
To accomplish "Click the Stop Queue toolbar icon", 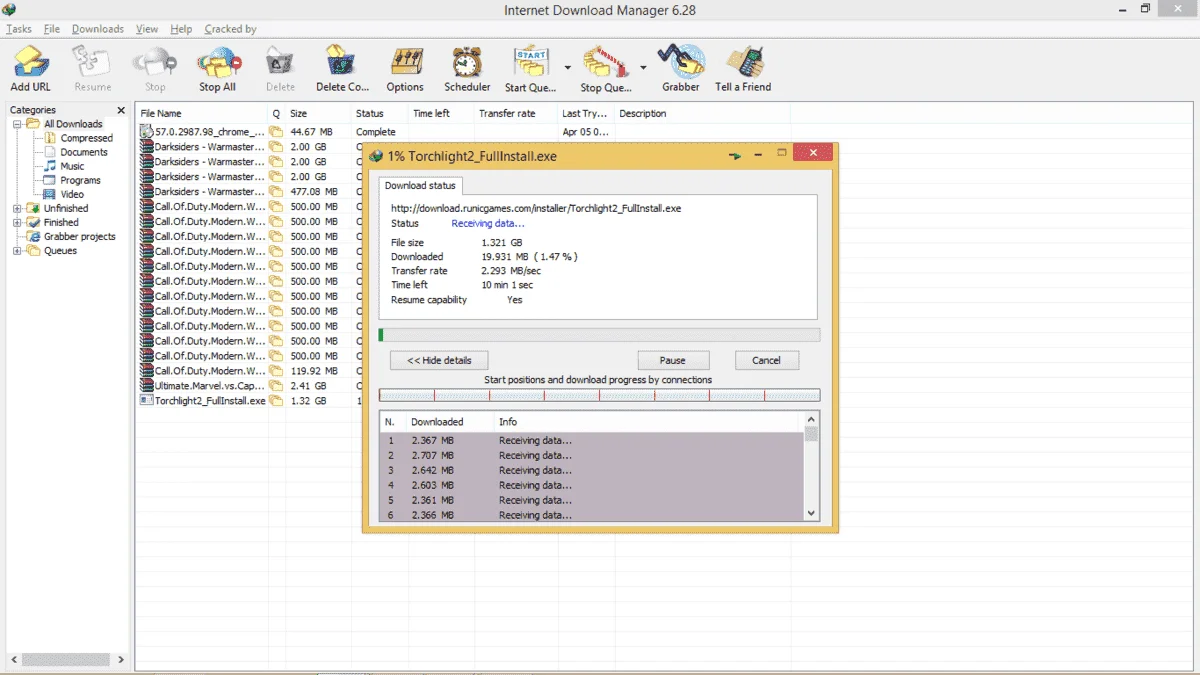I will pos(604,63).
